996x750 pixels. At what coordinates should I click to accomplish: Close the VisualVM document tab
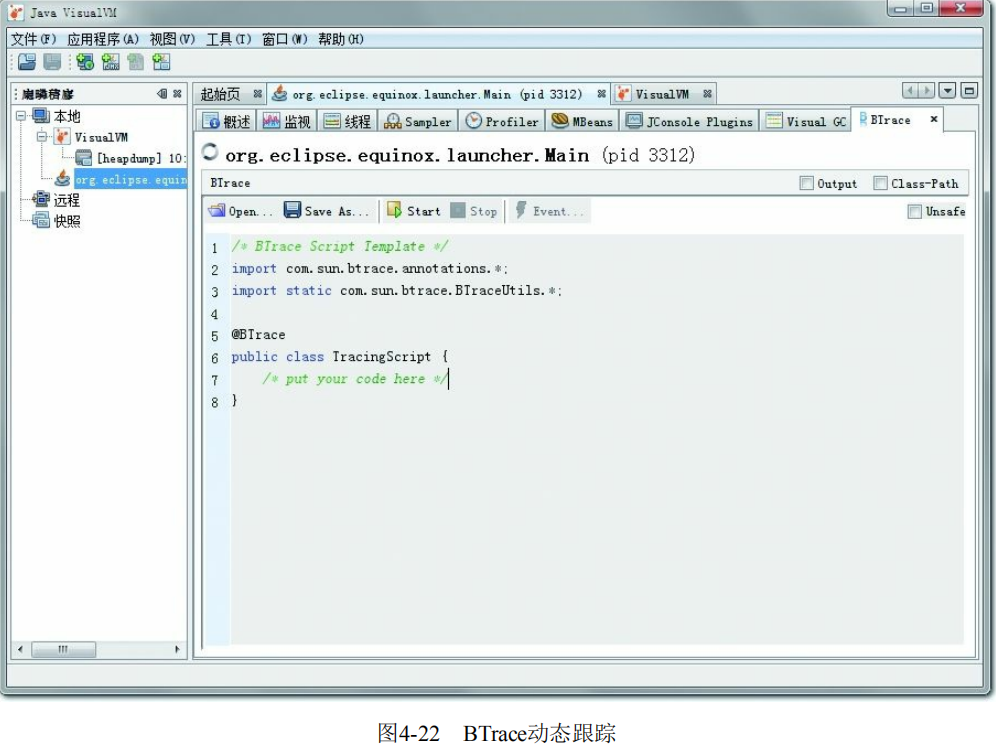coord(707,94)
